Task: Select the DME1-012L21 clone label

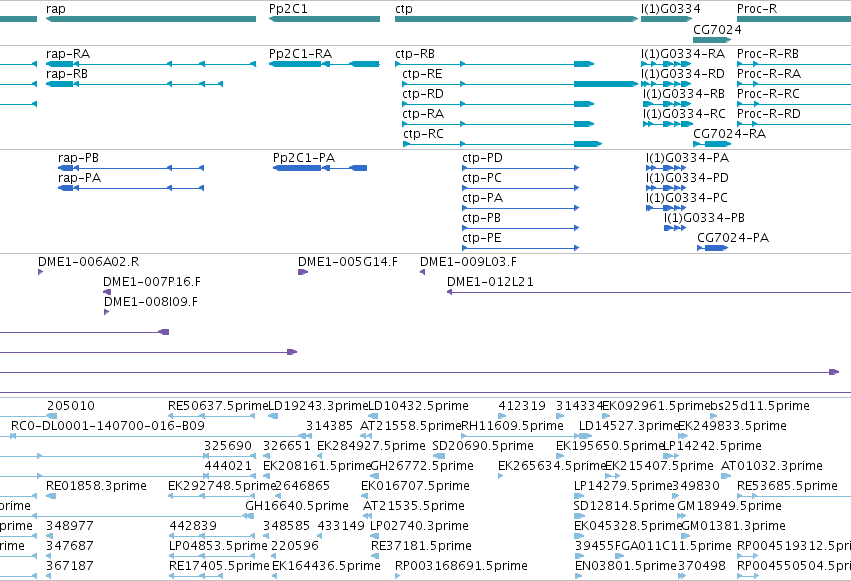Action: click(491, 283)
